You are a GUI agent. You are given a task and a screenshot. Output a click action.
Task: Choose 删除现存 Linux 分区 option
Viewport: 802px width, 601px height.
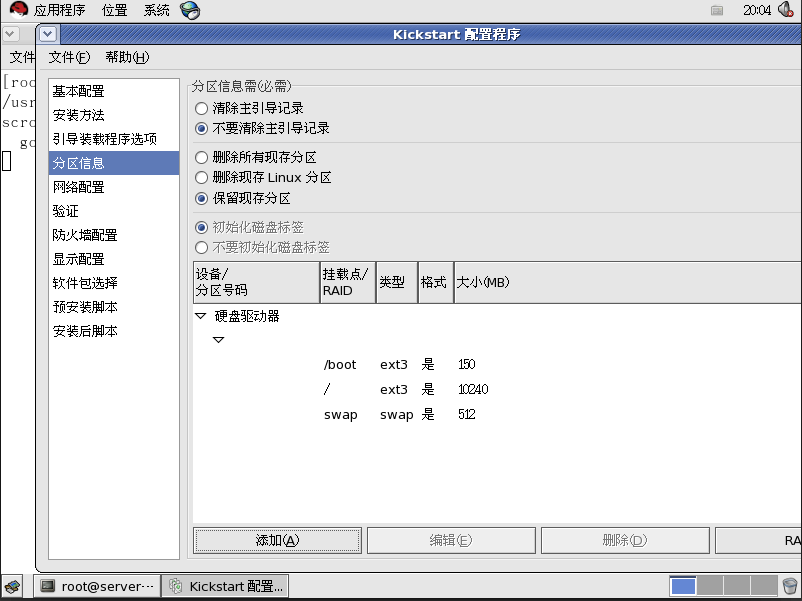click(263, 177)
